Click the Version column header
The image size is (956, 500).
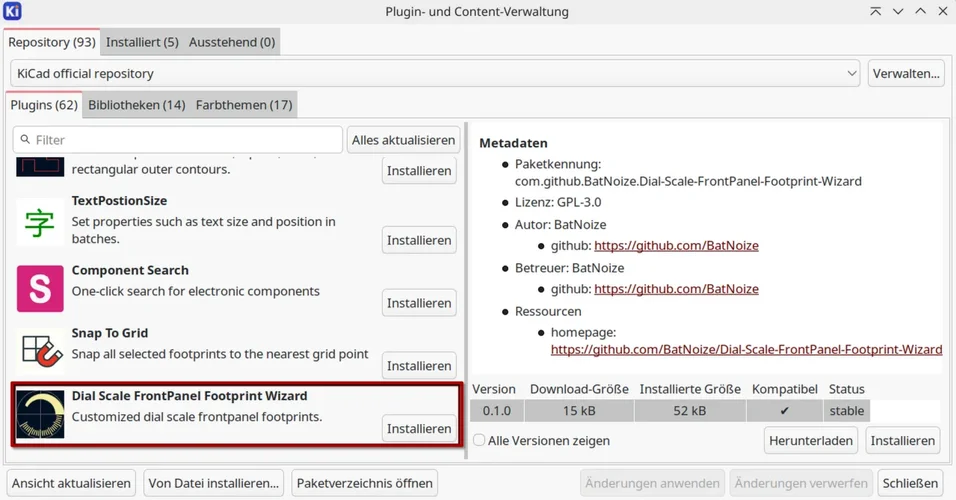[x=494, y=389]
